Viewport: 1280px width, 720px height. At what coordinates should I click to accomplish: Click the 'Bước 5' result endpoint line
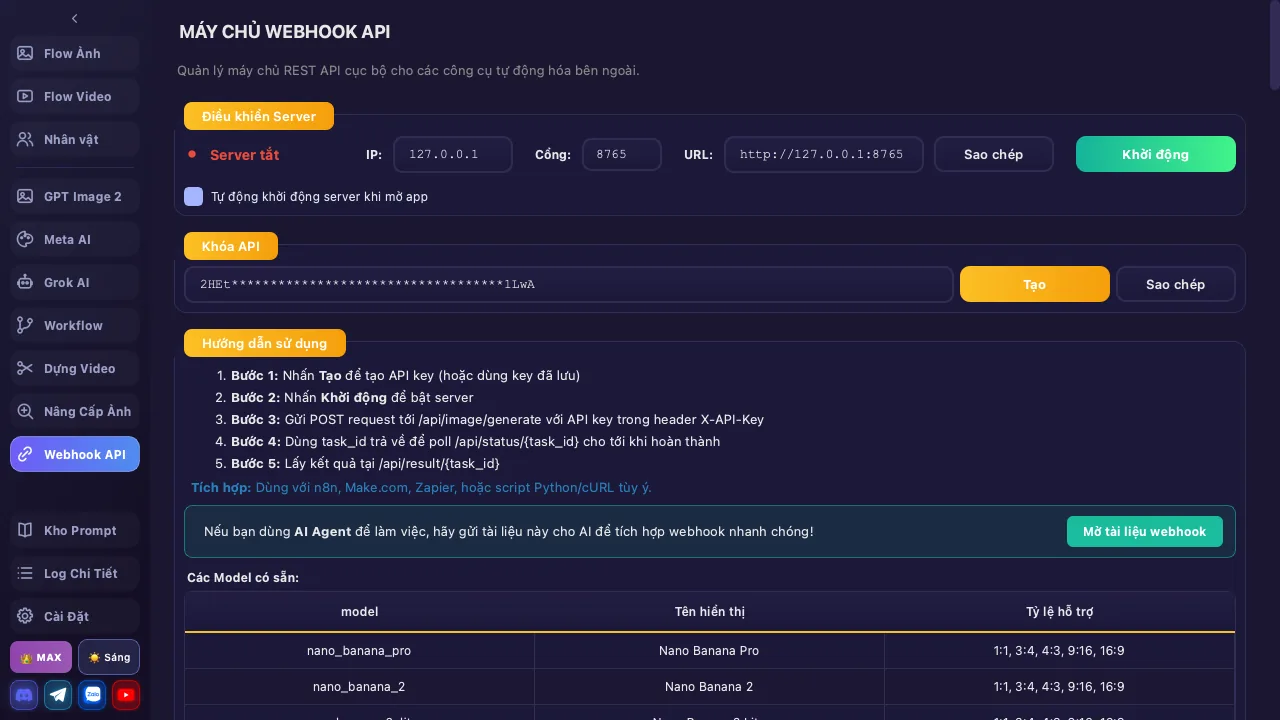point(365,464)
